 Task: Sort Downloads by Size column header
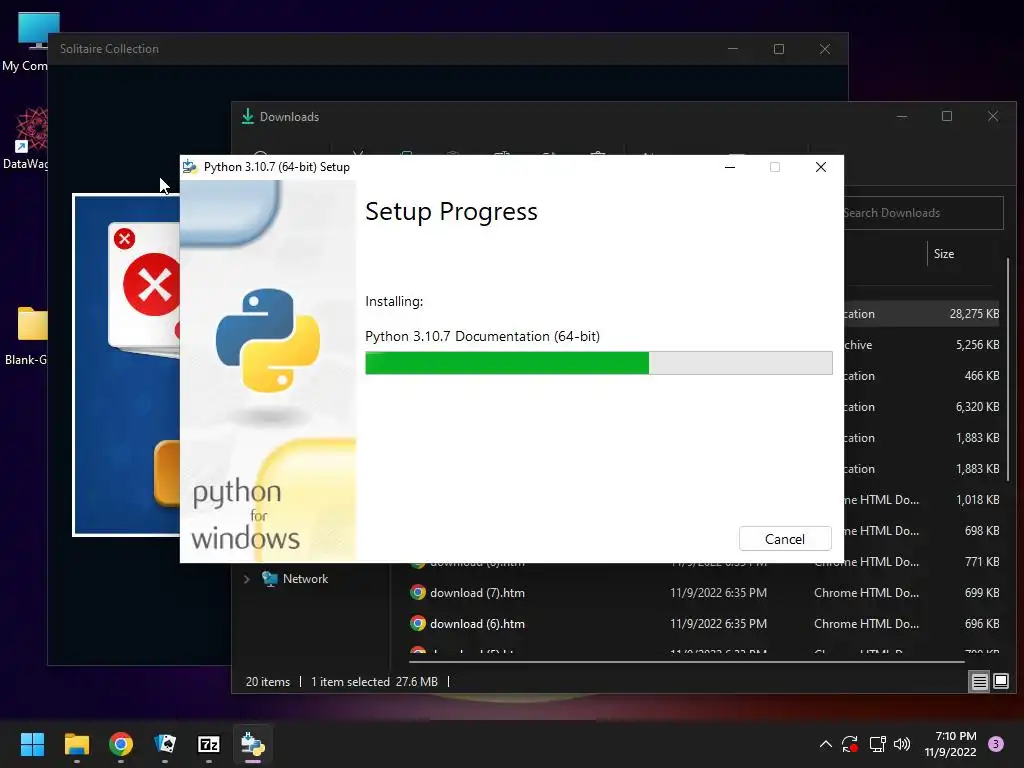944,254
